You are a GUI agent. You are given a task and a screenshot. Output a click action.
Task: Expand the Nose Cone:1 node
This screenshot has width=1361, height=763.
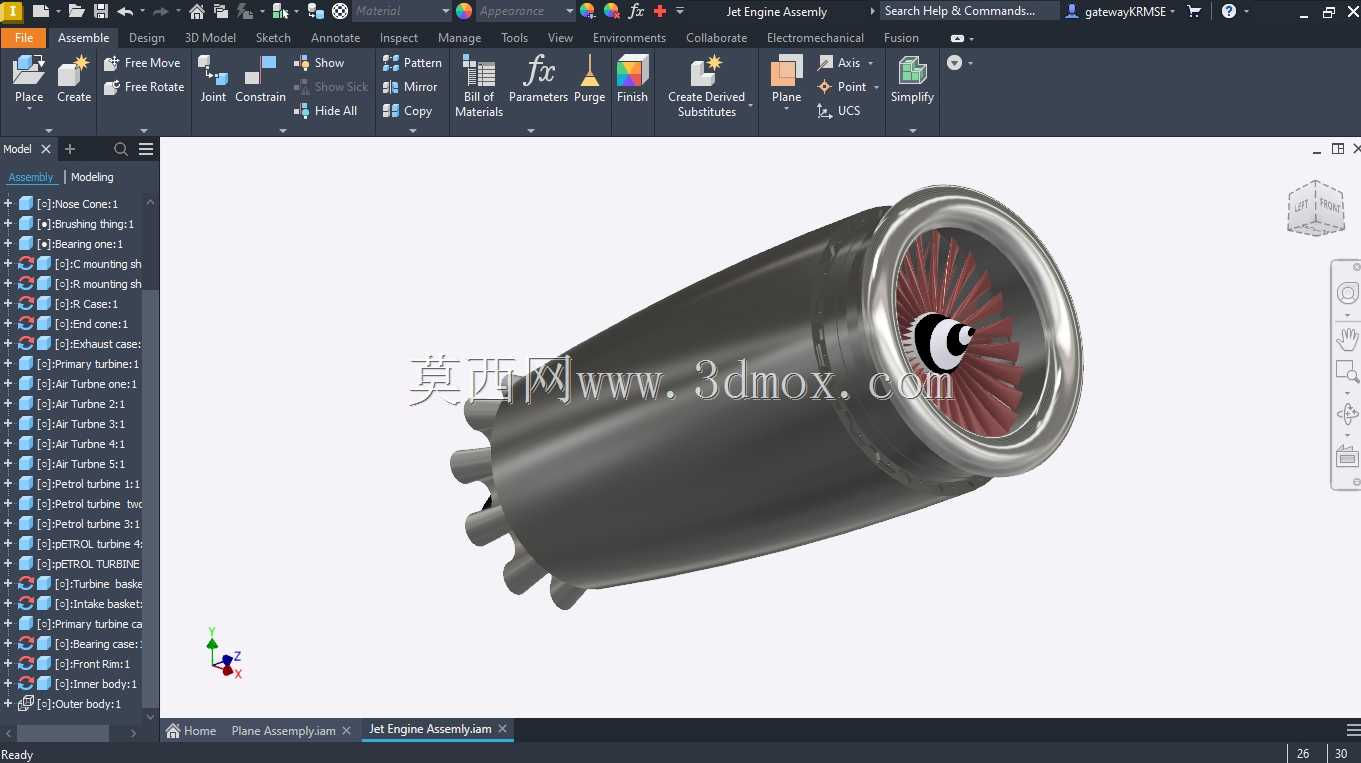(x=8, y=203)
